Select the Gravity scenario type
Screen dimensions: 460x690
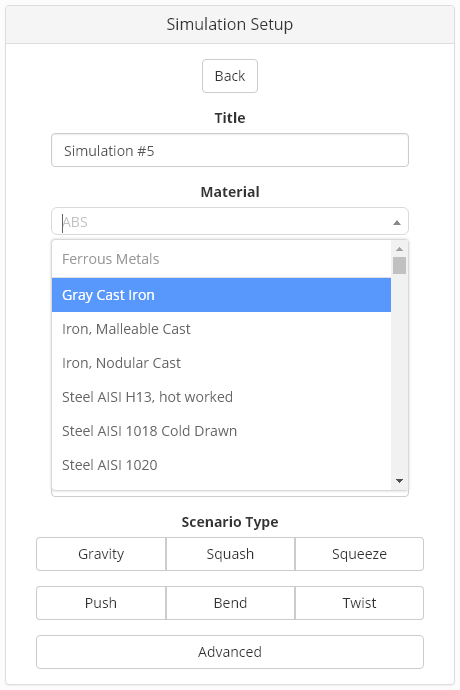[101, 554]
